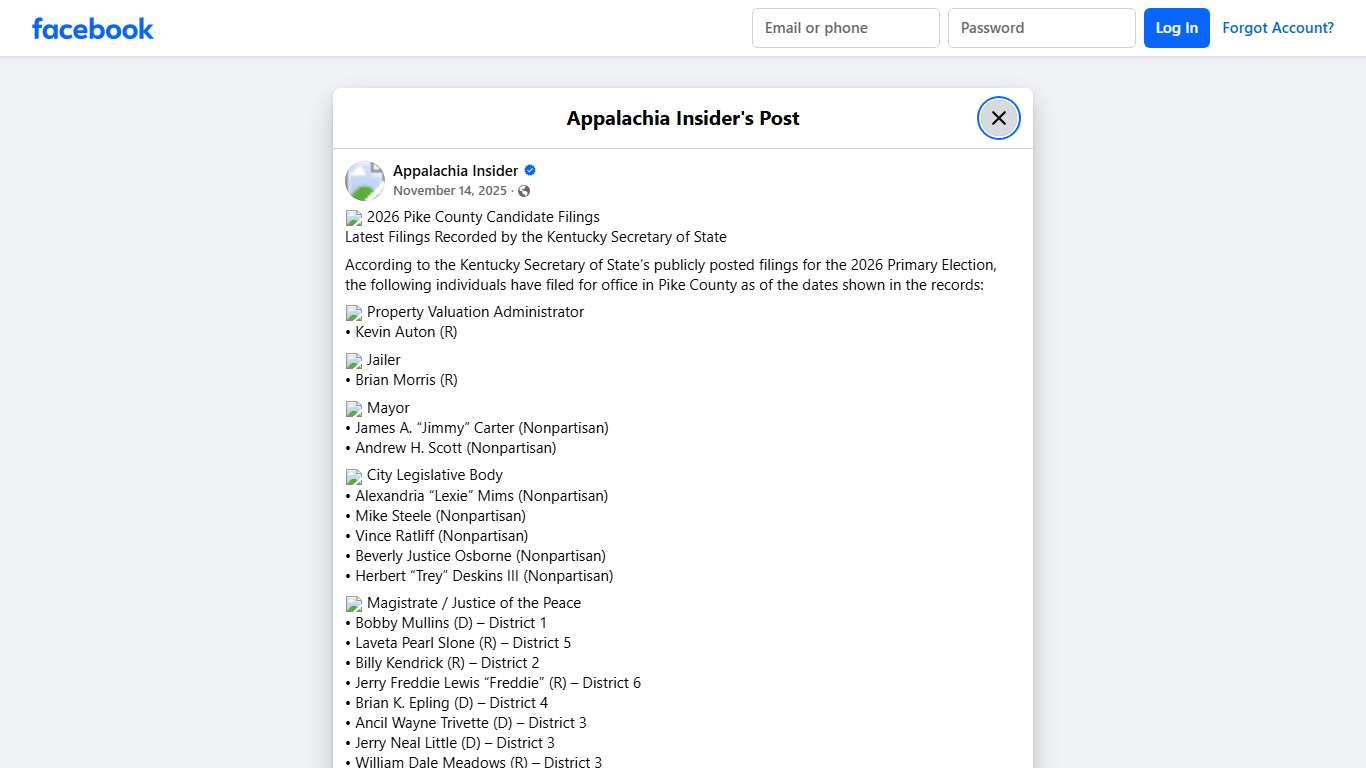Click icon next to the Jailer heading
1366x768 pixels.
click(x=353, y=360)
